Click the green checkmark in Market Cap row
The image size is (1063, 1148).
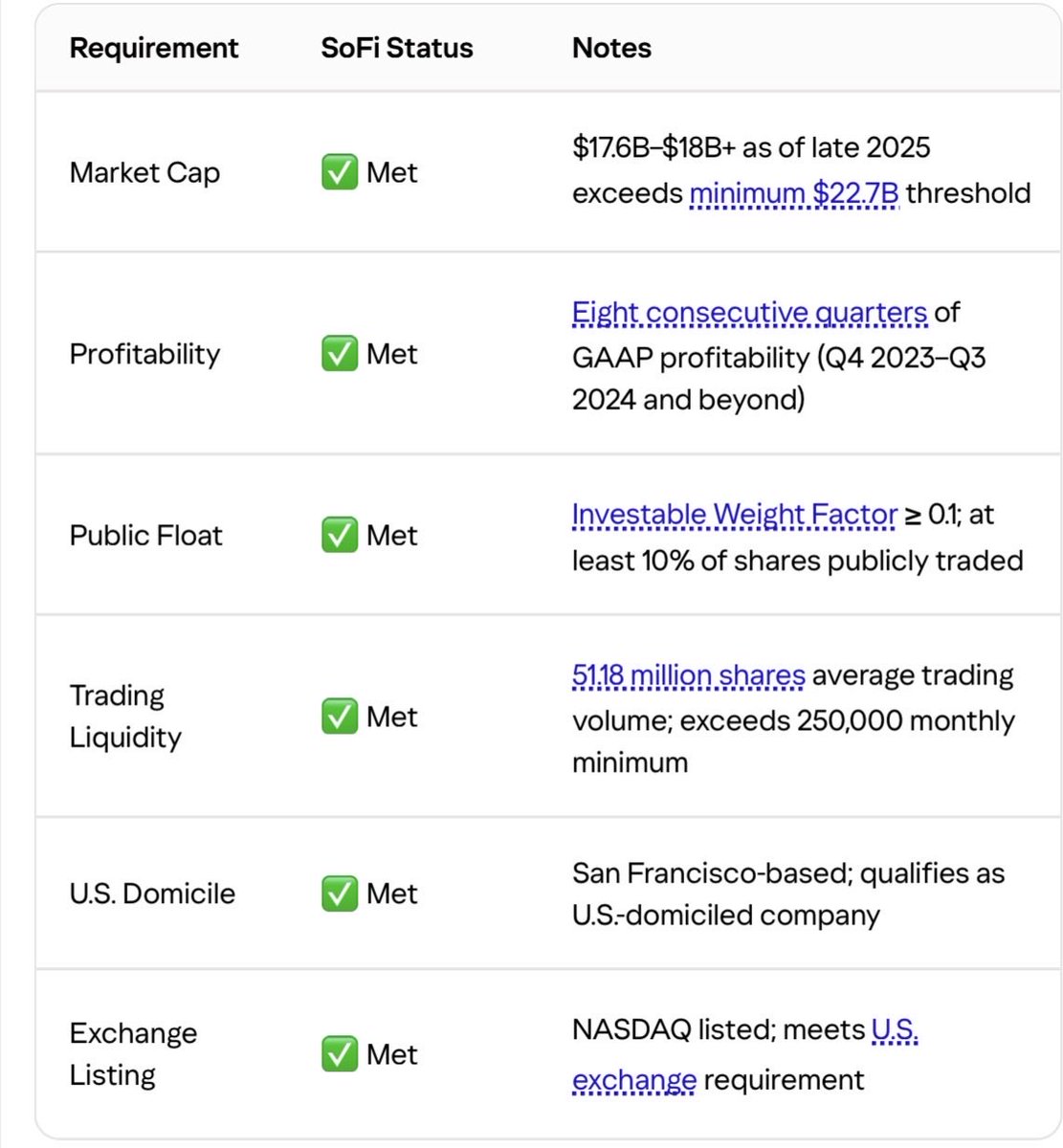(x=340, y=172)
